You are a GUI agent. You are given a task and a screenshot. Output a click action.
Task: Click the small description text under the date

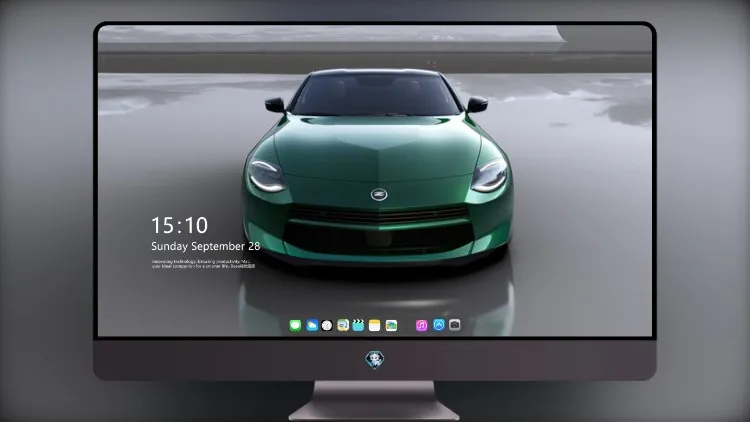tap(203, 264)
